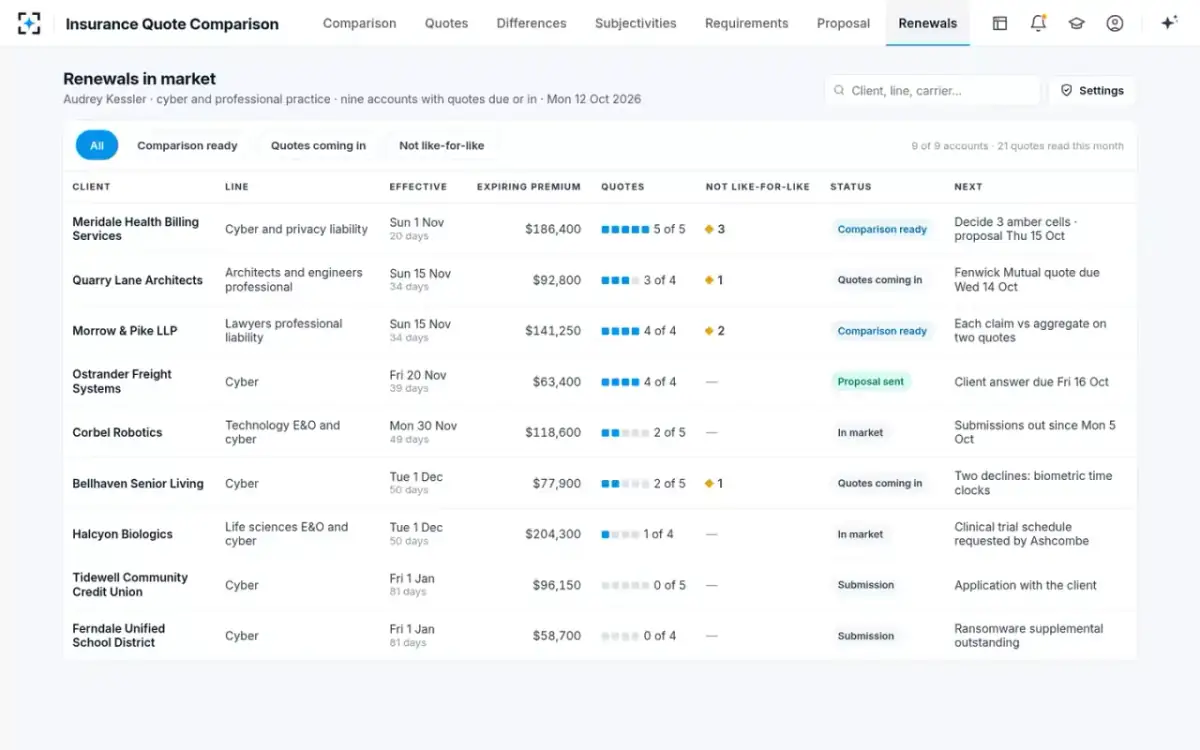Screen dimensions: 1200x750
Task: Open the notifications bell
Action: pos(1038,23)
